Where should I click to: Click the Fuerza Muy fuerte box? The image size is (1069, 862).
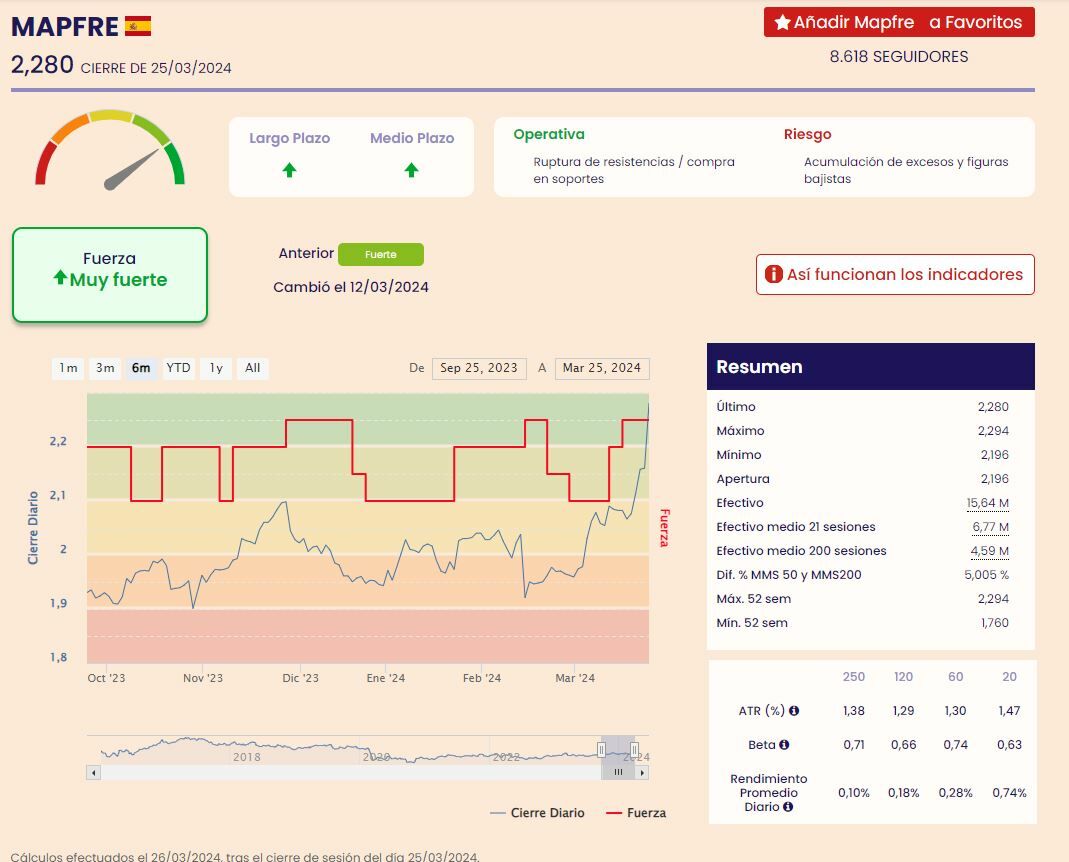[x=110, y=275]
